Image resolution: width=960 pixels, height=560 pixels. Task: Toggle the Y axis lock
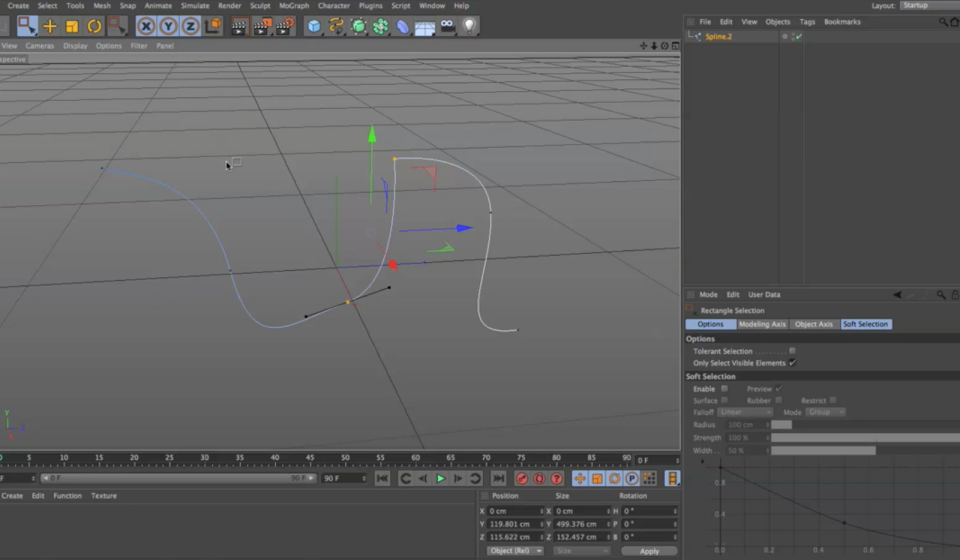168,26
